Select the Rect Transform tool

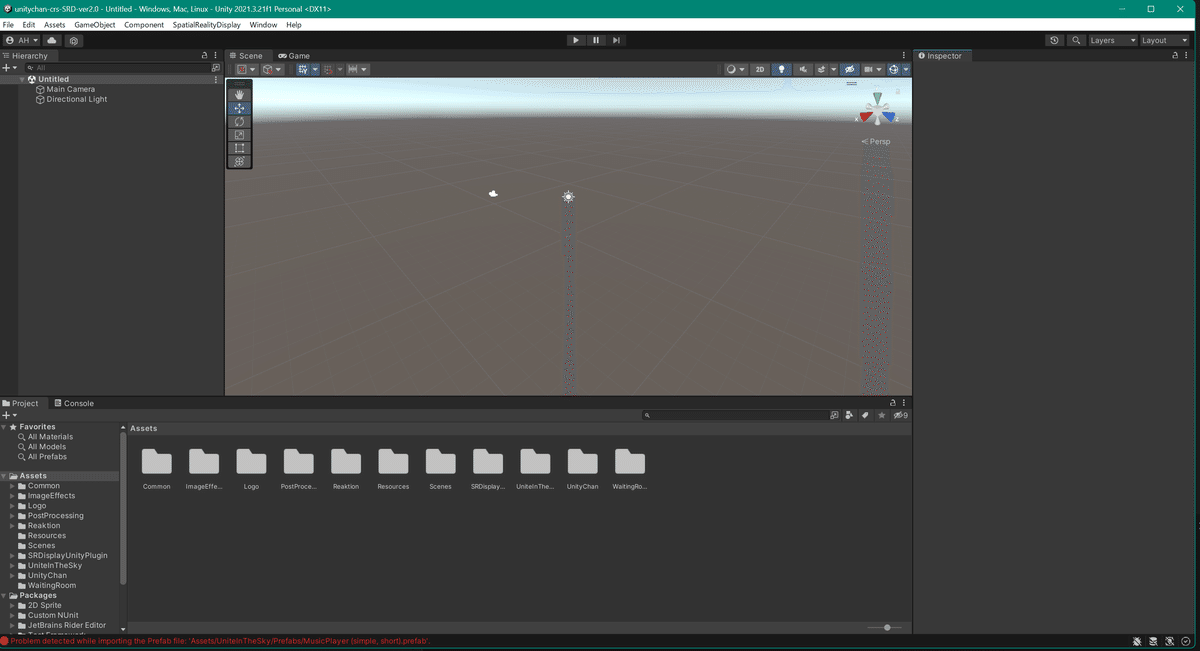tap(239, 147)
